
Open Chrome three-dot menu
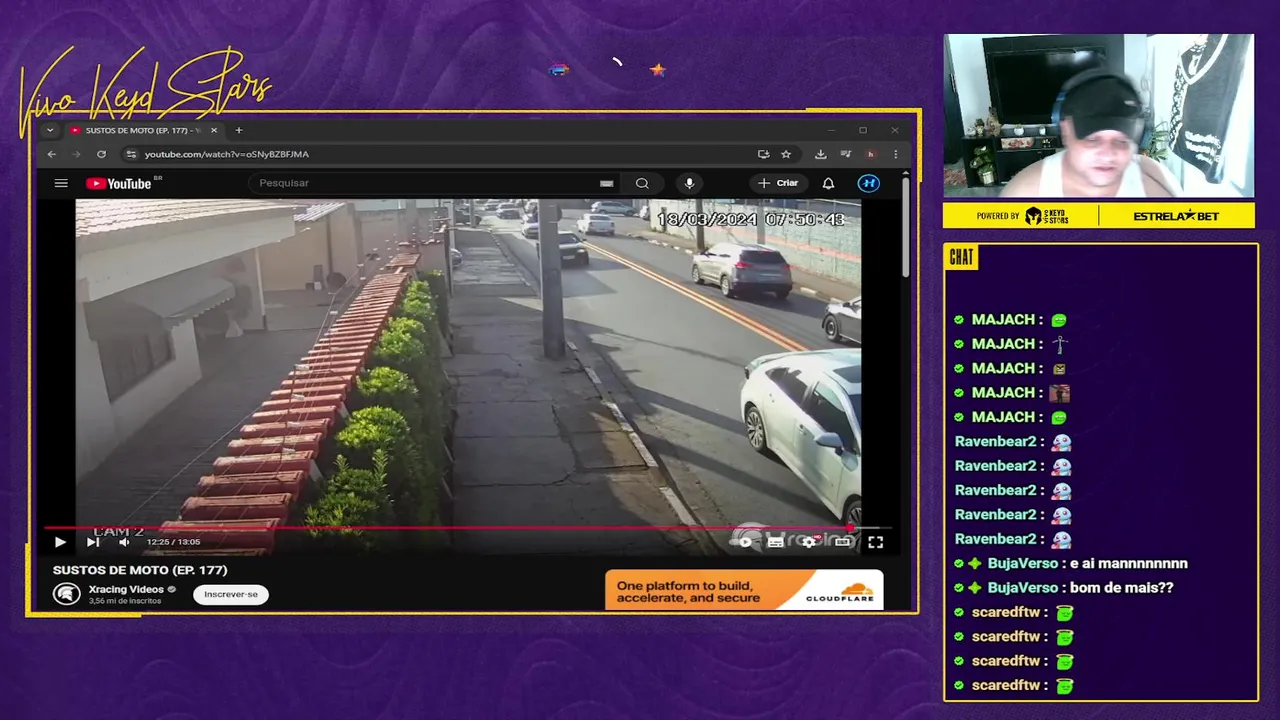pos(895,154)
